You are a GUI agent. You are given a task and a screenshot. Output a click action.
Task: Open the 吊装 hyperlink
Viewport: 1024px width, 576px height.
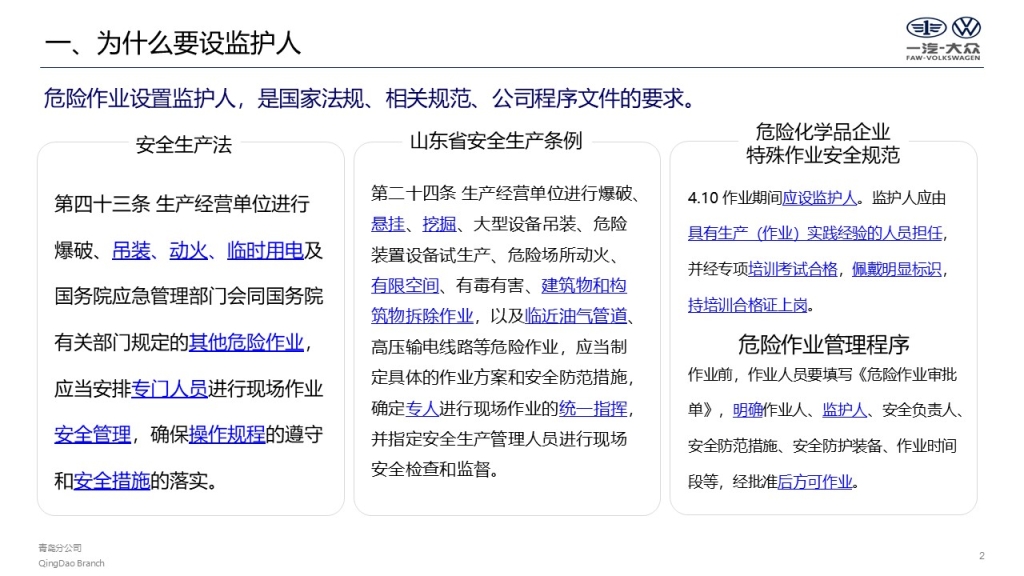131,250
